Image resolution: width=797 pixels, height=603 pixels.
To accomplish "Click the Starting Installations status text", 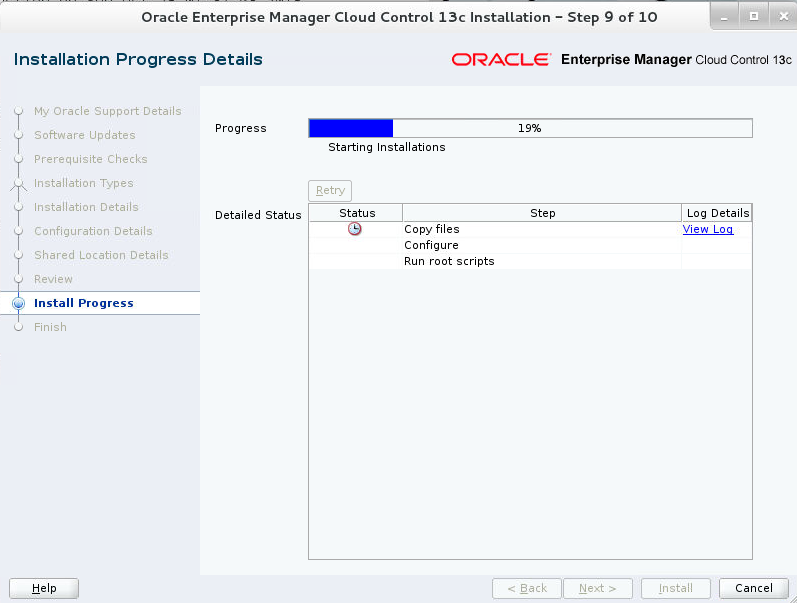I will click(x=386, y=147).
